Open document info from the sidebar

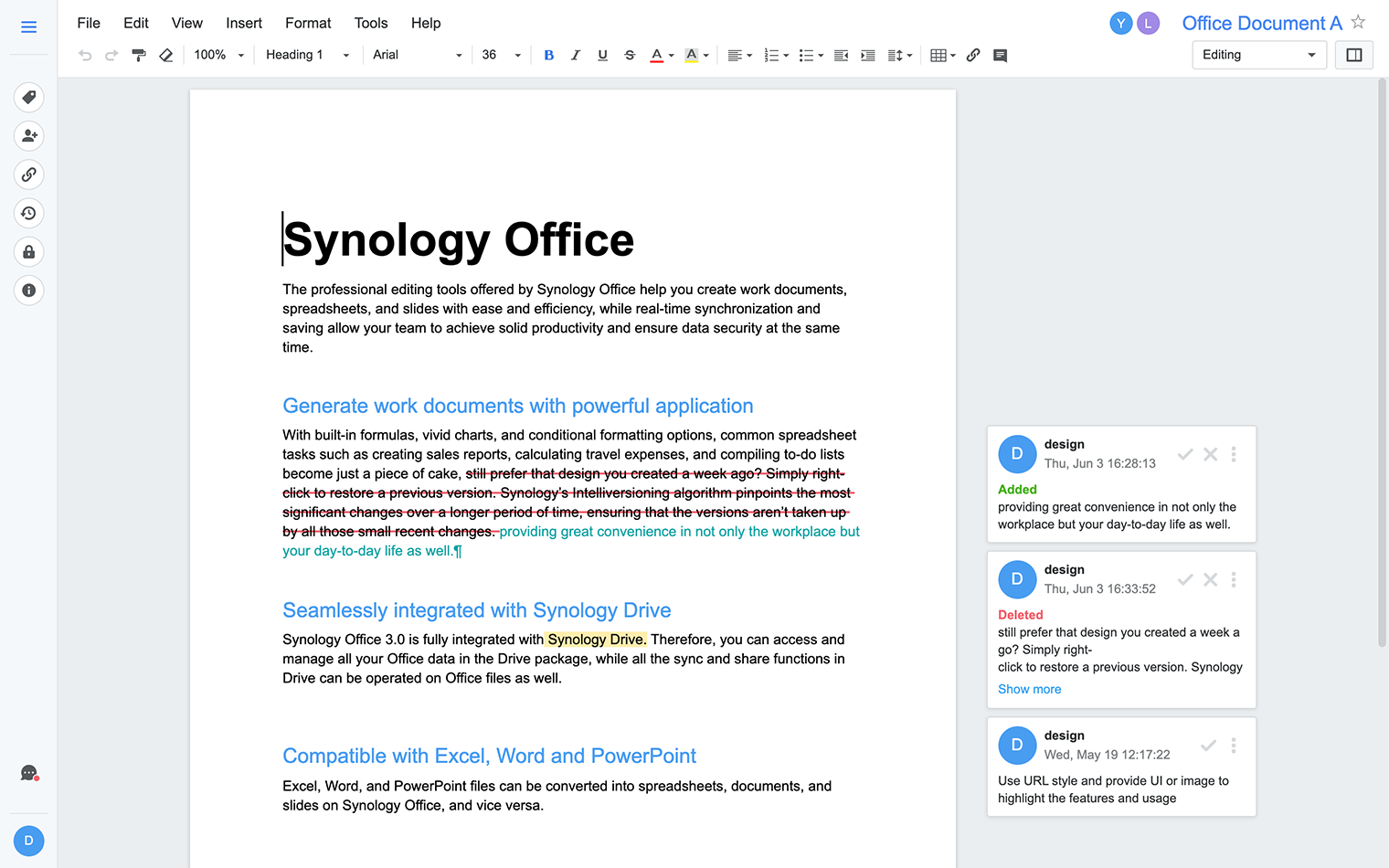[29, 291]
